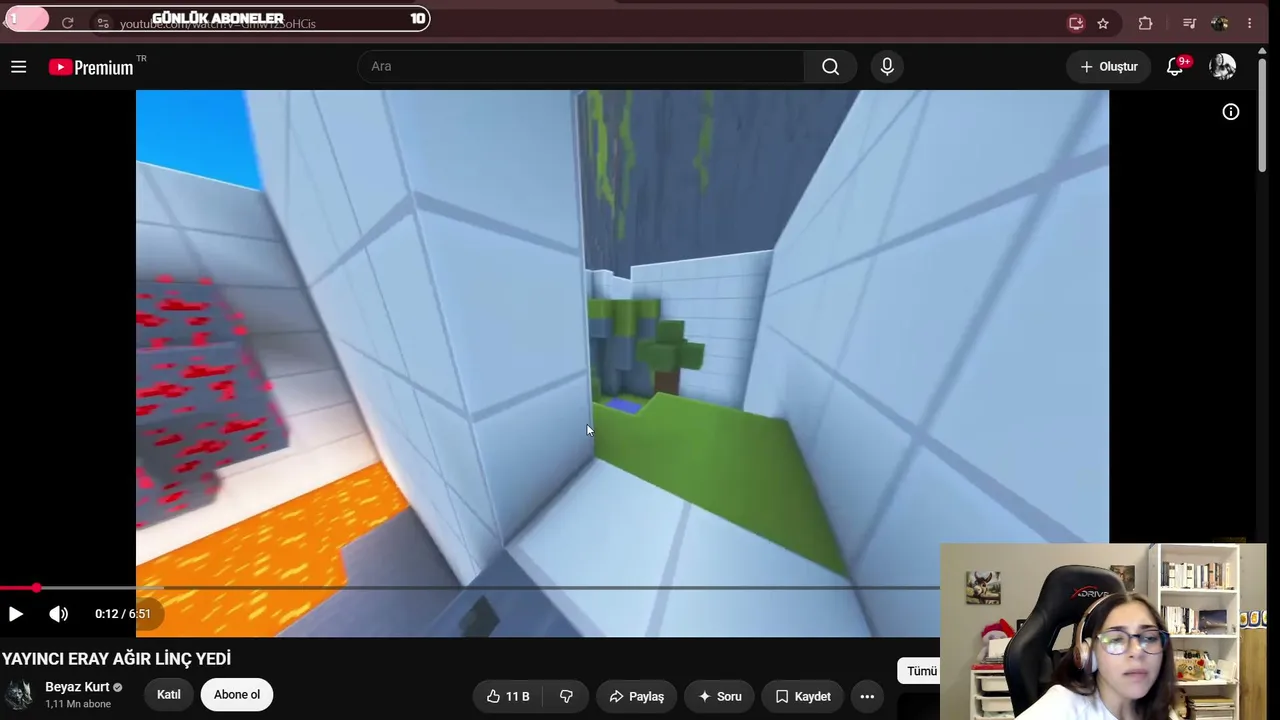Screen dimensions: 1280x720
Task: Open the browser profile avatar
Action: (1219, 23)
